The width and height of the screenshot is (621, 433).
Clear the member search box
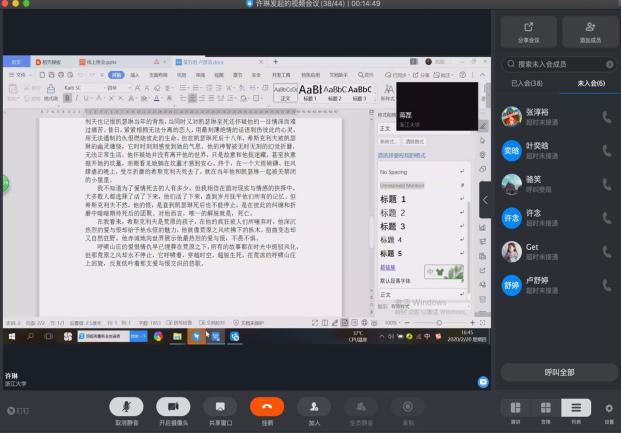click(607, 64)
